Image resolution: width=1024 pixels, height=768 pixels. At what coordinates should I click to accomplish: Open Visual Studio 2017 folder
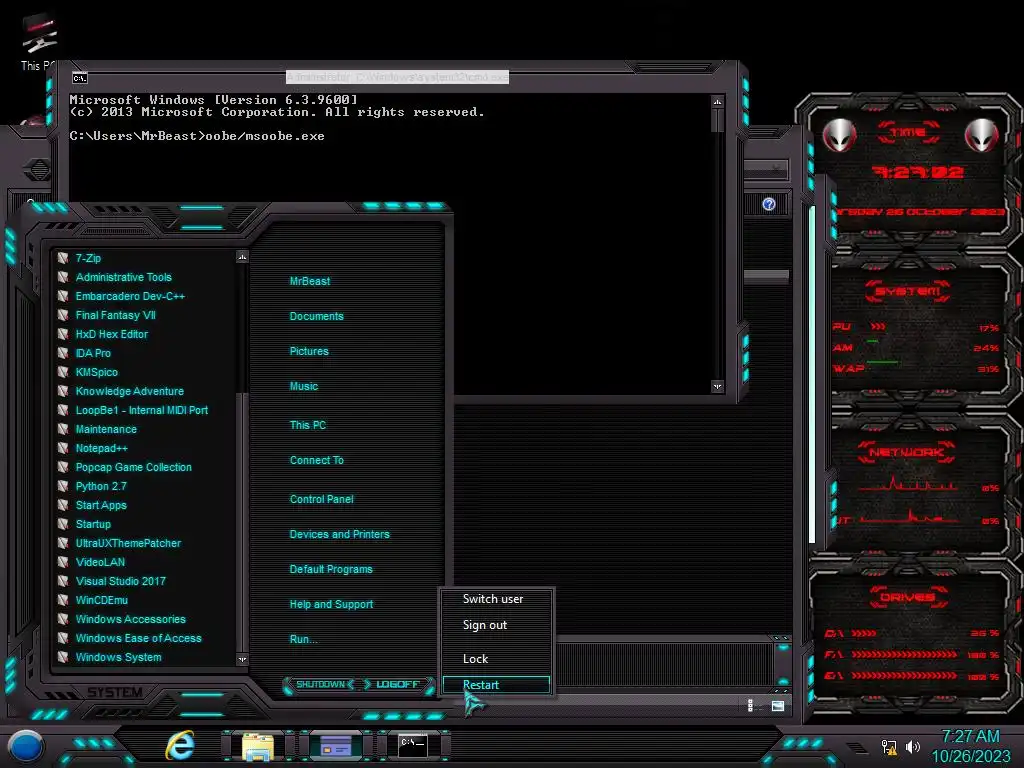(x=120, y=581)
